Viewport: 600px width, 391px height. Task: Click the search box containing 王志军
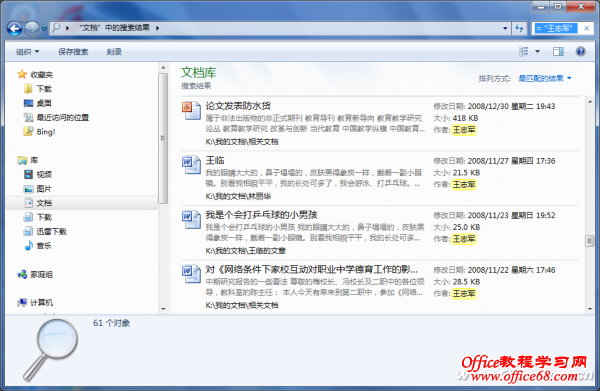point(556,28)
